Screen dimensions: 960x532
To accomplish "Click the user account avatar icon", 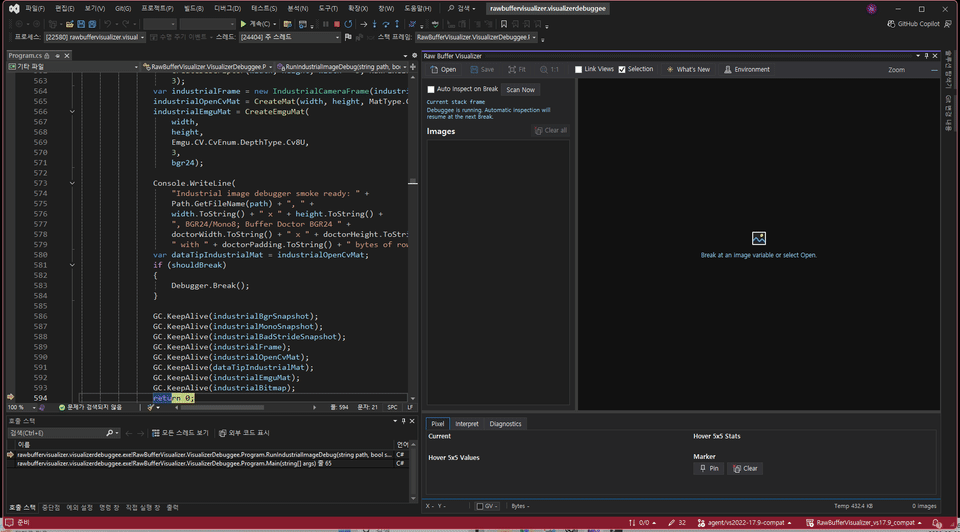I will click(x=871, y=9).
